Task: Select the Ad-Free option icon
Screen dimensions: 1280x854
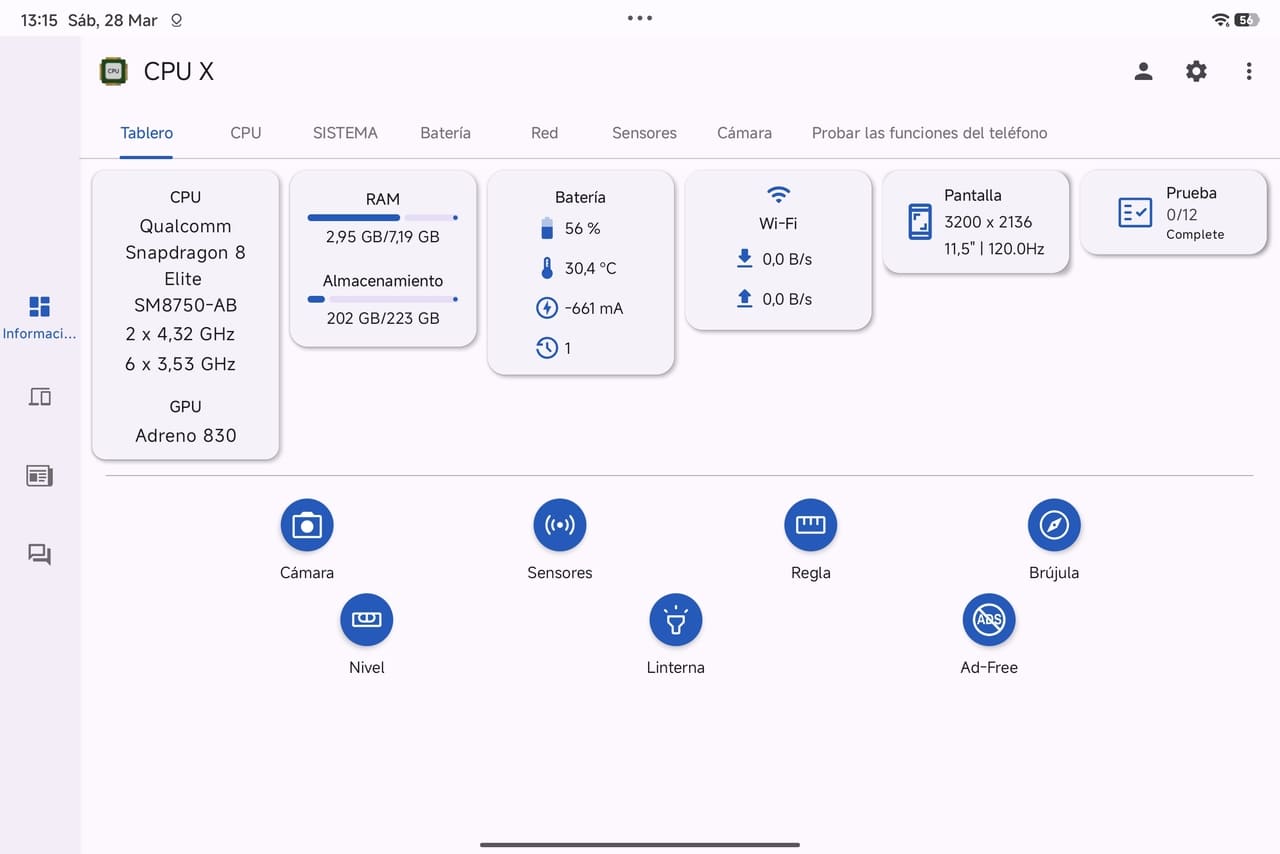Action: pos(988,620)
